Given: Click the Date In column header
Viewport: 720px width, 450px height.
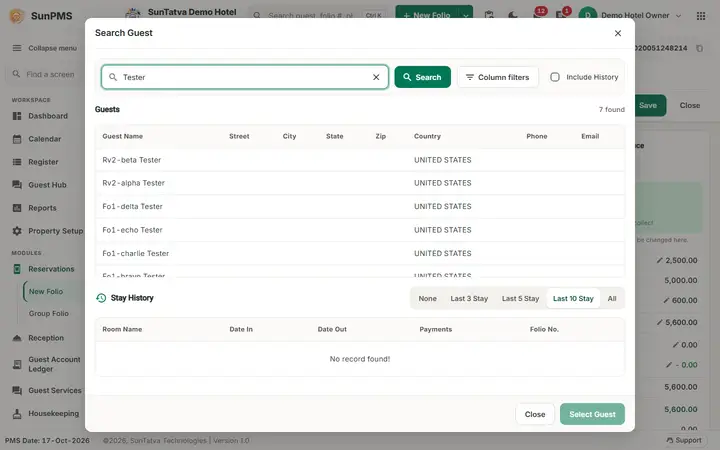Looking at the screenshot, I should tap(241, 329).
